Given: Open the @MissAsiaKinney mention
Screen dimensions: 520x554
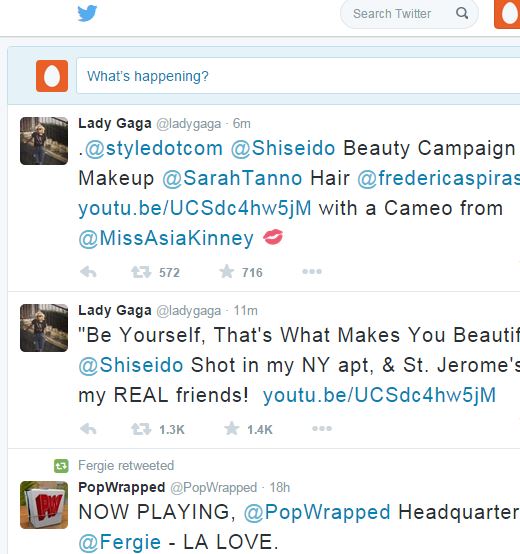Looking at the screenshot, I should (x=166, y=238).
